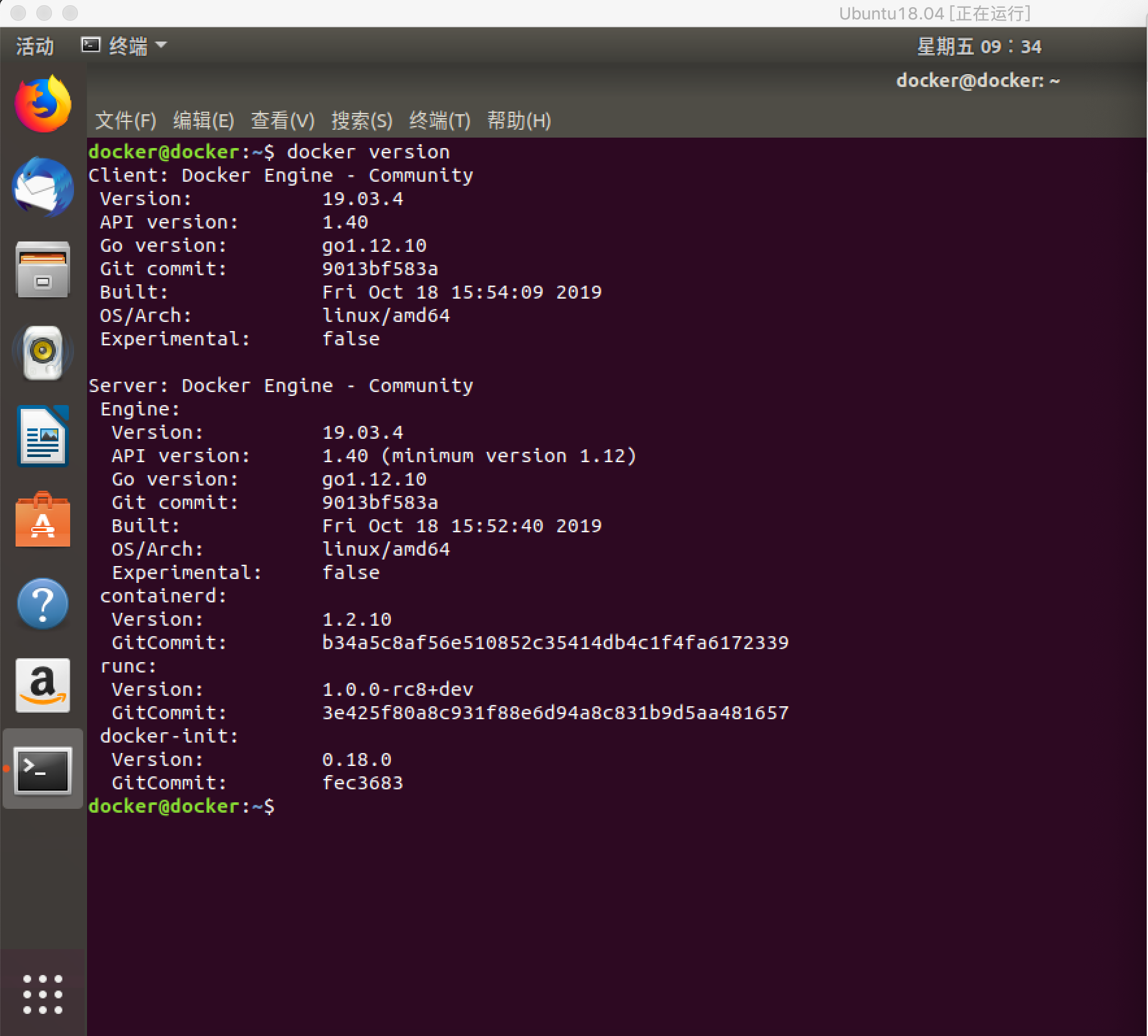Click containerd version '1.2.10'
The width and height of the screenshot is (1148, 1036).
pos(356,619)
